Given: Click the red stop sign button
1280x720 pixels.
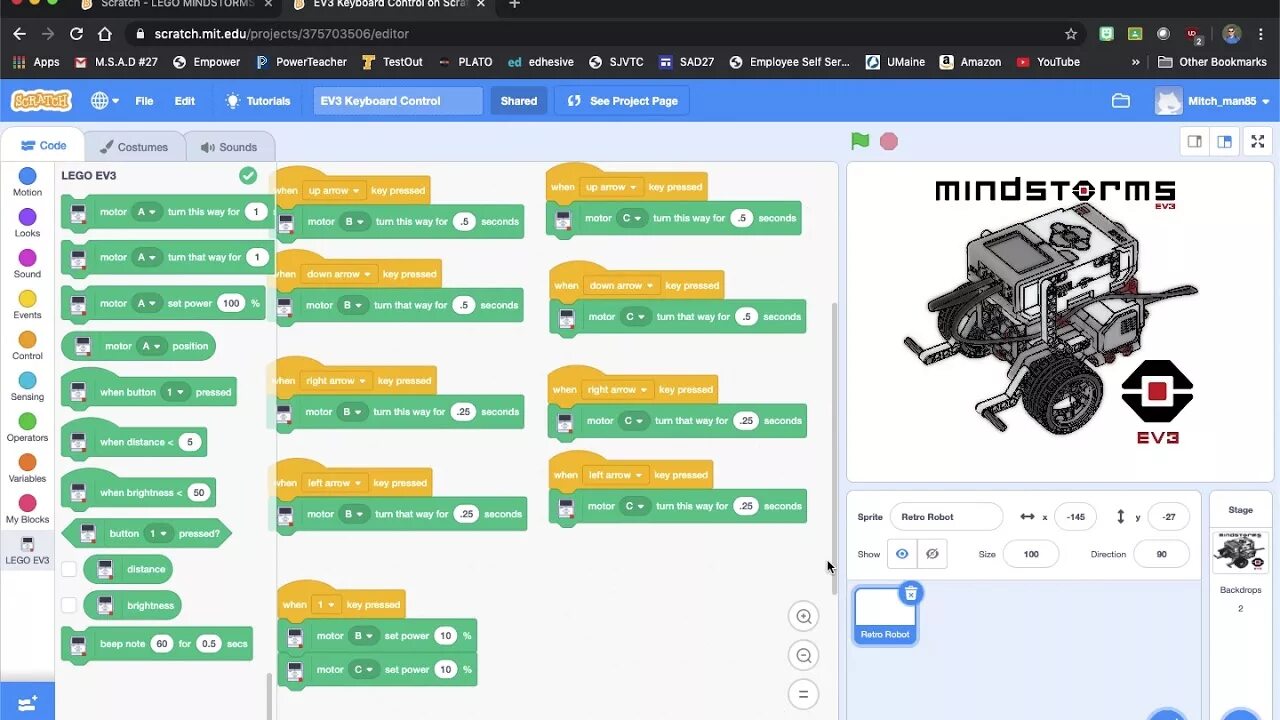Looking at the screenshot, I should [x=889, y=141].
